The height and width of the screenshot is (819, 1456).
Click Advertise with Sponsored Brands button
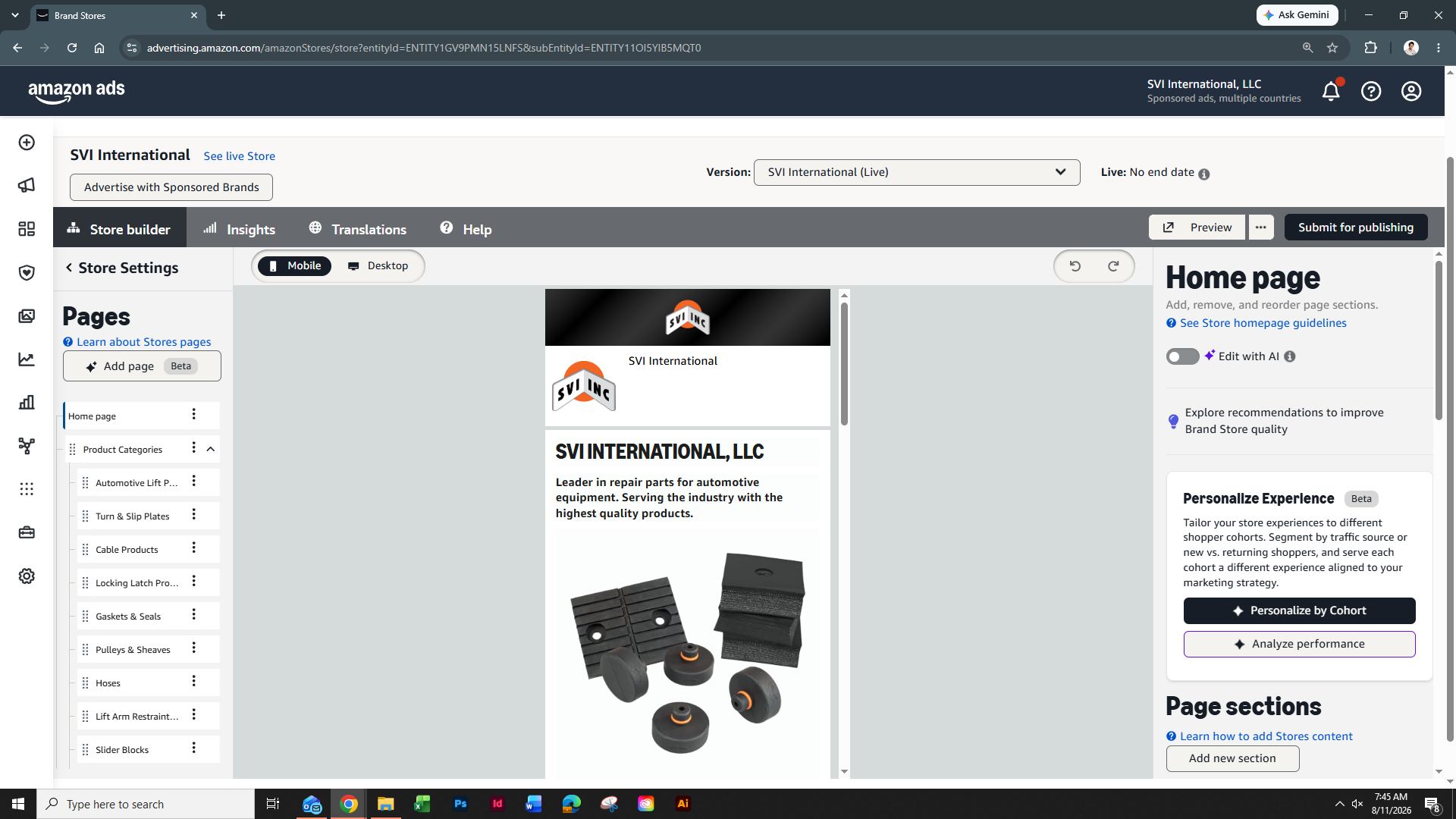point(171,187)
